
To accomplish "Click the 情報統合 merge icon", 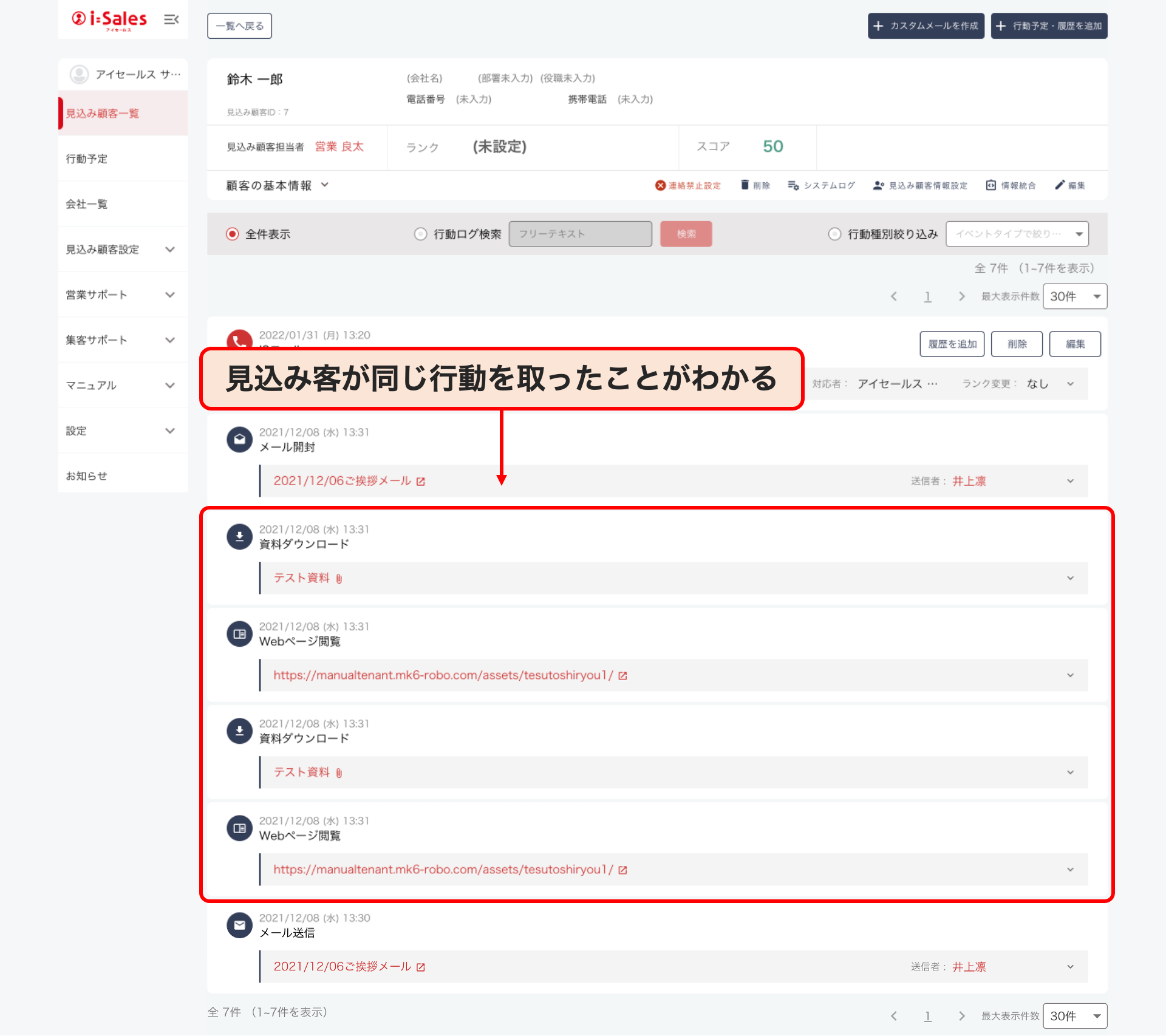I will point(990,185).
